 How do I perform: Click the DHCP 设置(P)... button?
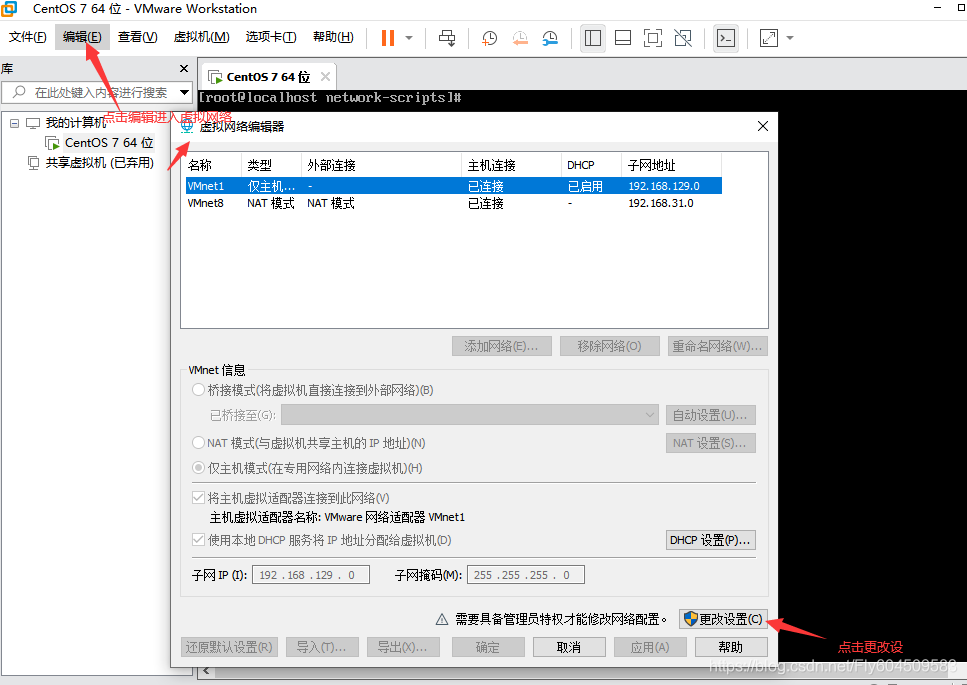[x=710, y=540]
